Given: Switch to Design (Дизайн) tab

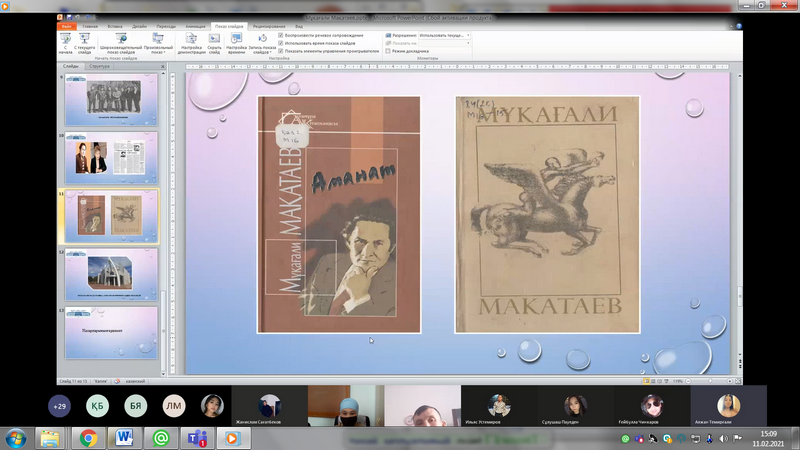Looking at the screenshot, I should pyautogui.click(x=139, y=26).
